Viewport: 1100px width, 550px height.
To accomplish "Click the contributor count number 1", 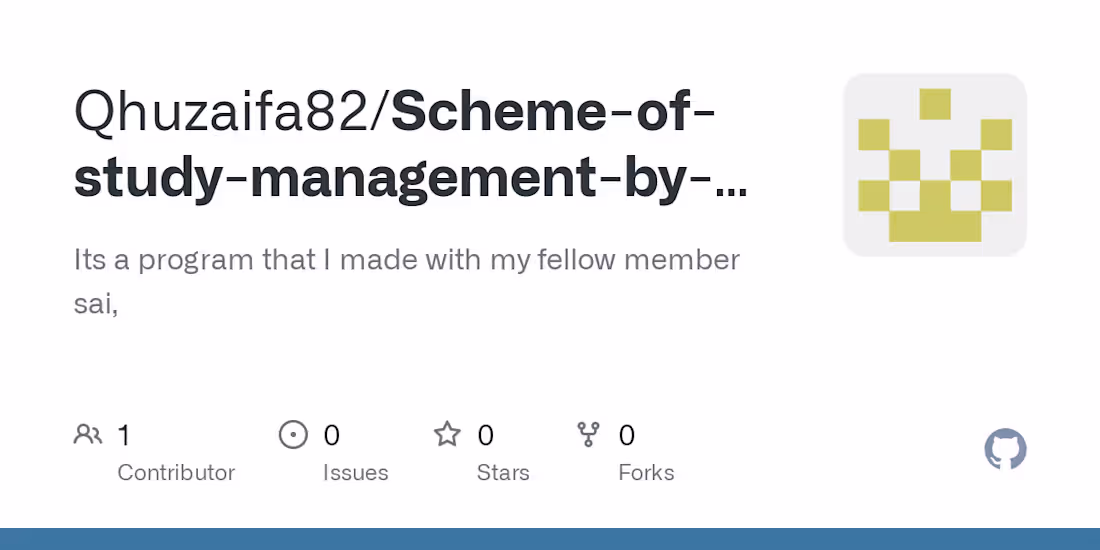I will click(x=124, y=435).
